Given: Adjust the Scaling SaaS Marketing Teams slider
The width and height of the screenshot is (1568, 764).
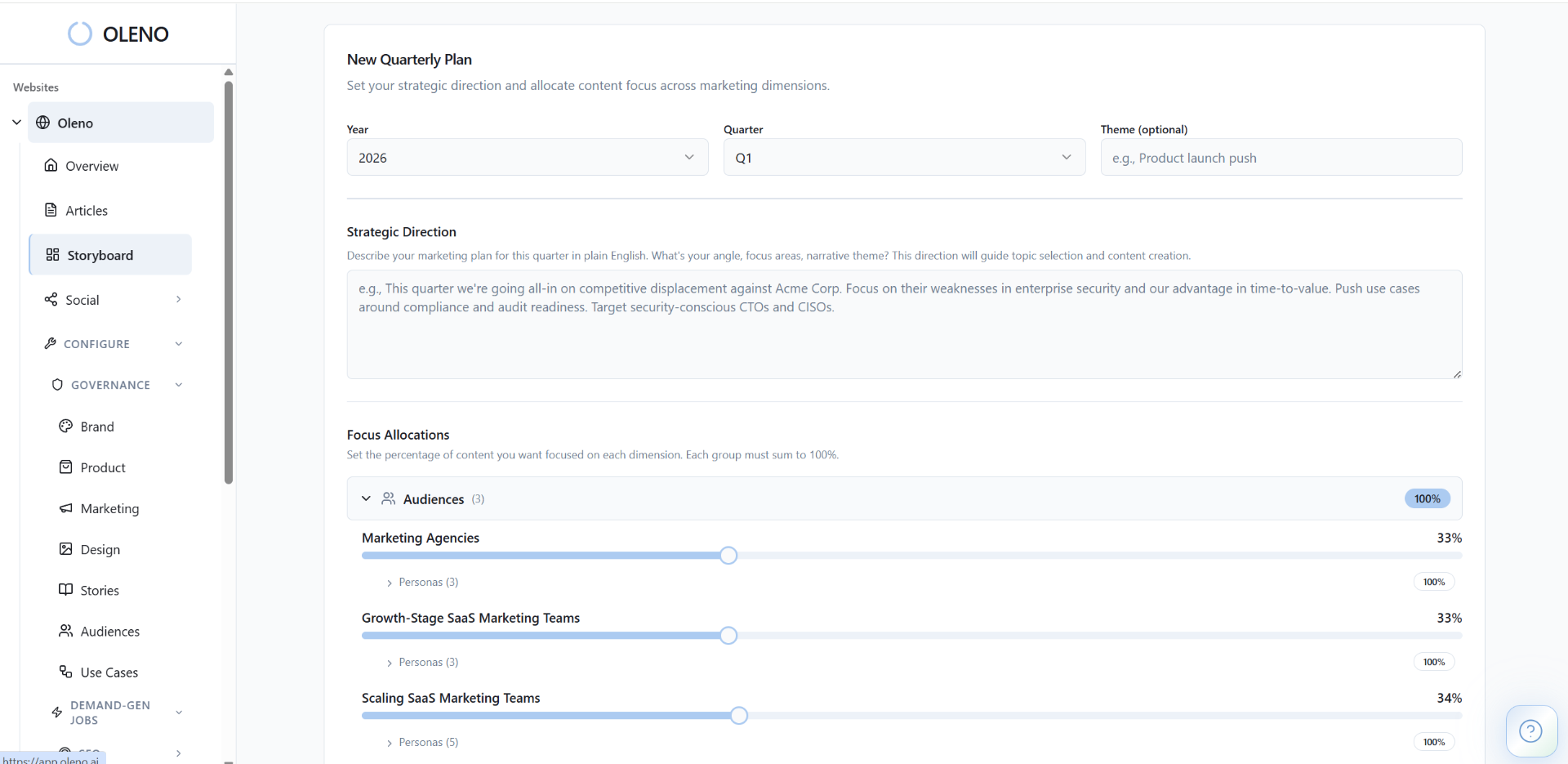Looking at the screenshot, I should pos(738,715).
